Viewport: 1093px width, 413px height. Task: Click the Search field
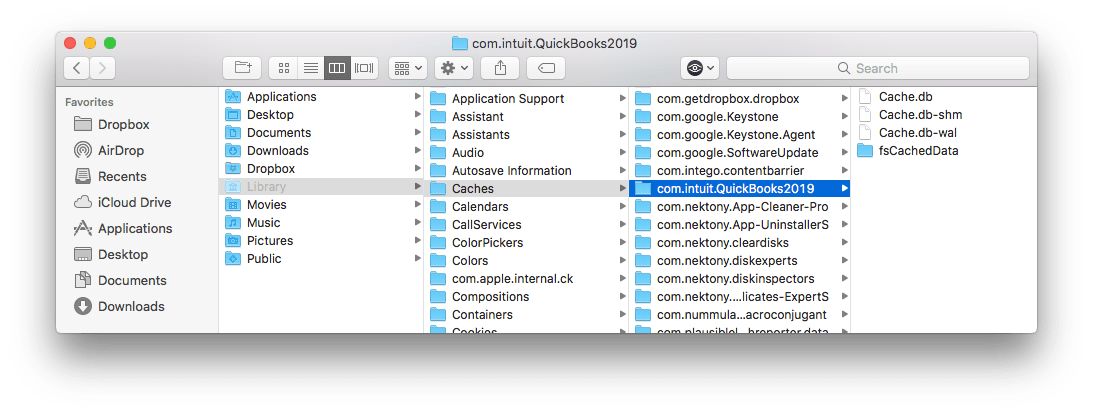coord(878,68)
